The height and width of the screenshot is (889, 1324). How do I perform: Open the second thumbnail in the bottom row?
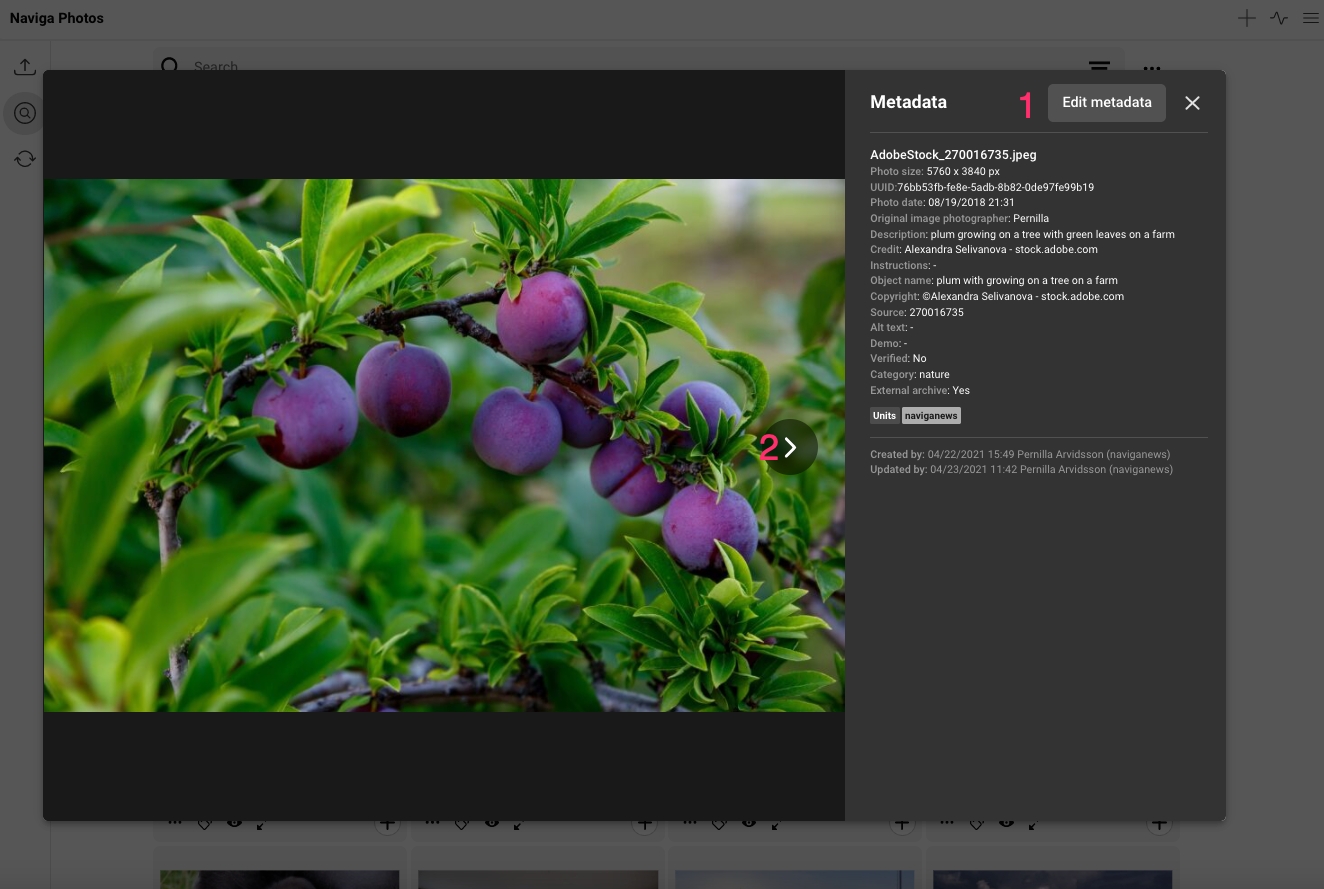pyautogui.click(x=538, y=878)
